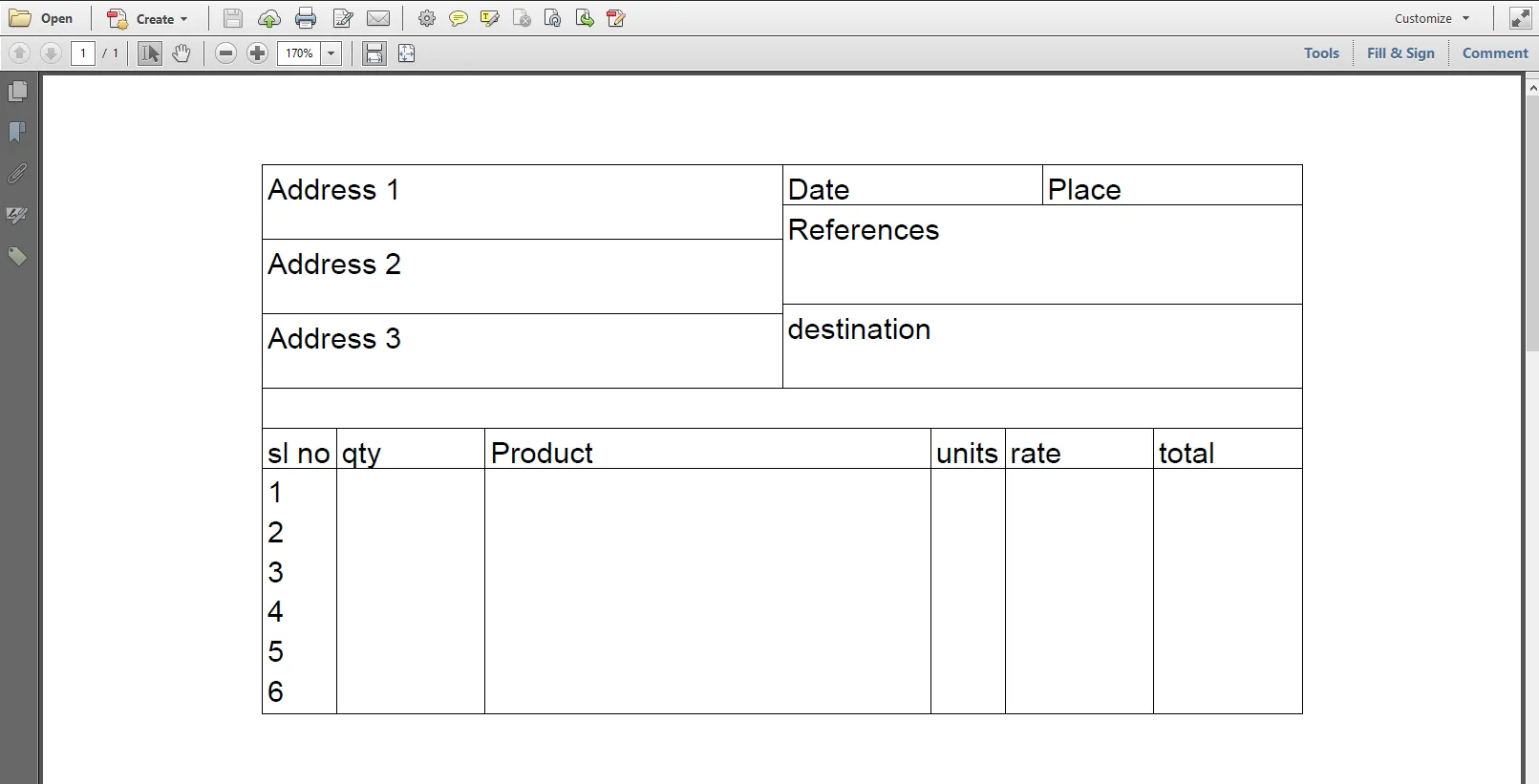Click the send email envelope icon

[x=378, y=18]
